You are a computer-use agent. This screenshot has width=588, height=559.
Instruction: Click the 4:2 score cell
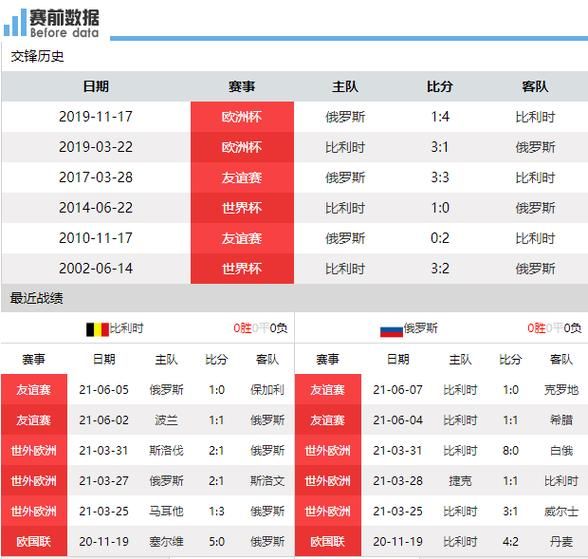pos(510,541)
